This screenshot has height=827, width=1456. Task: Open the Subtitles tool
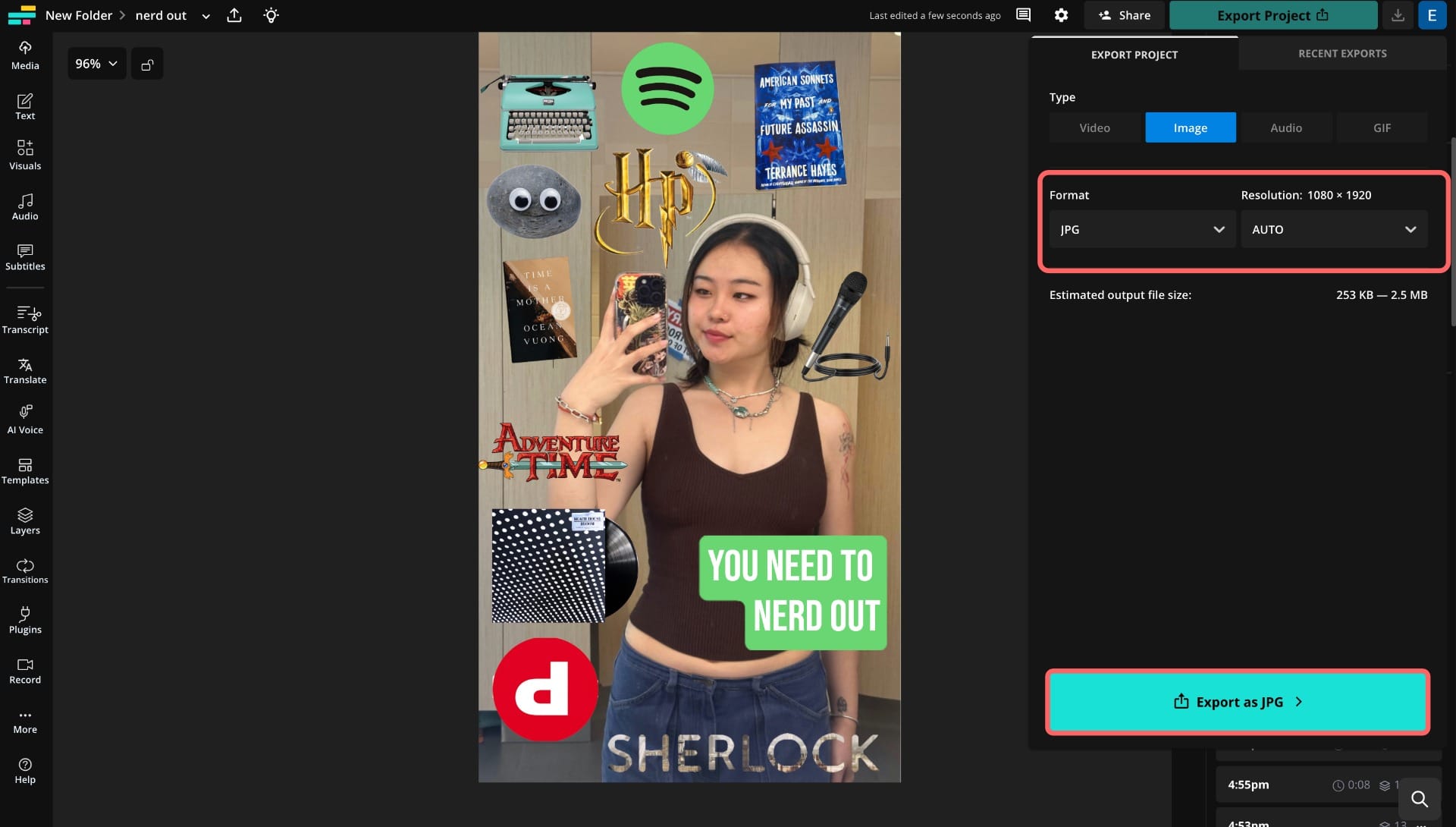[x=25, y=257]
